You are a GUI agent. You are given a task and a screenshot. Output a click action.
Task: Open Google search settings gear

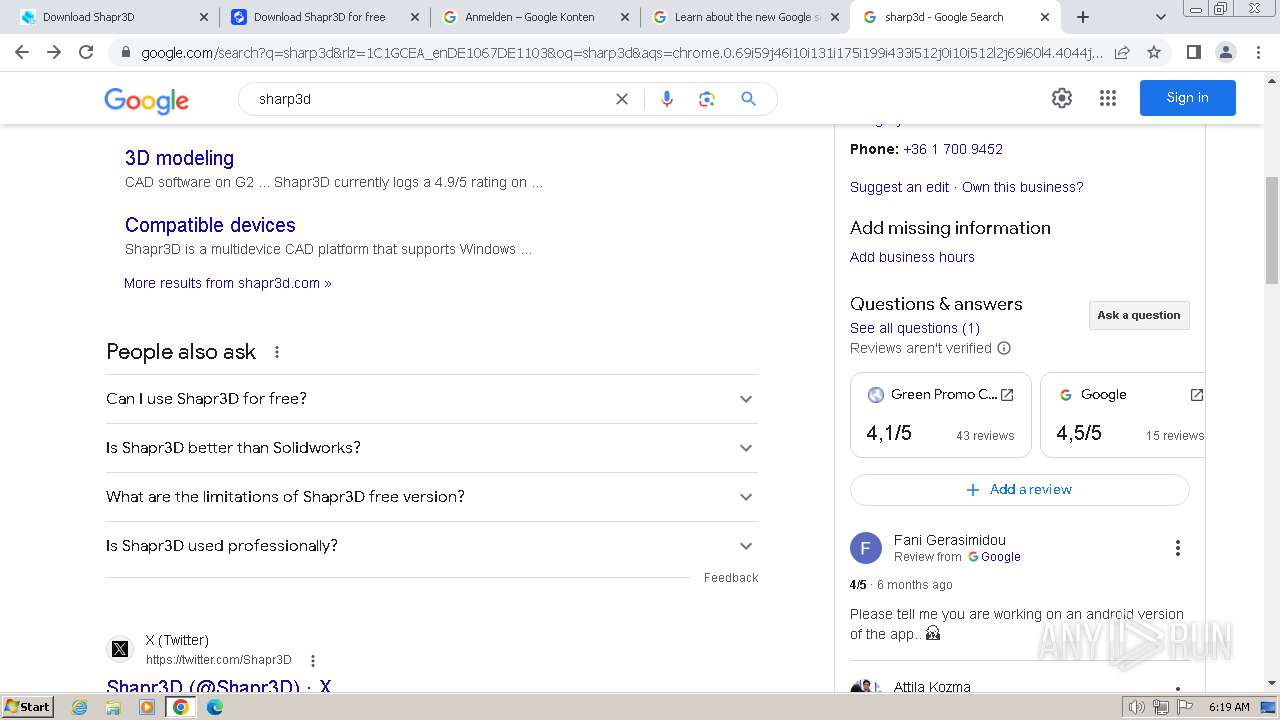pos(1062,98)
